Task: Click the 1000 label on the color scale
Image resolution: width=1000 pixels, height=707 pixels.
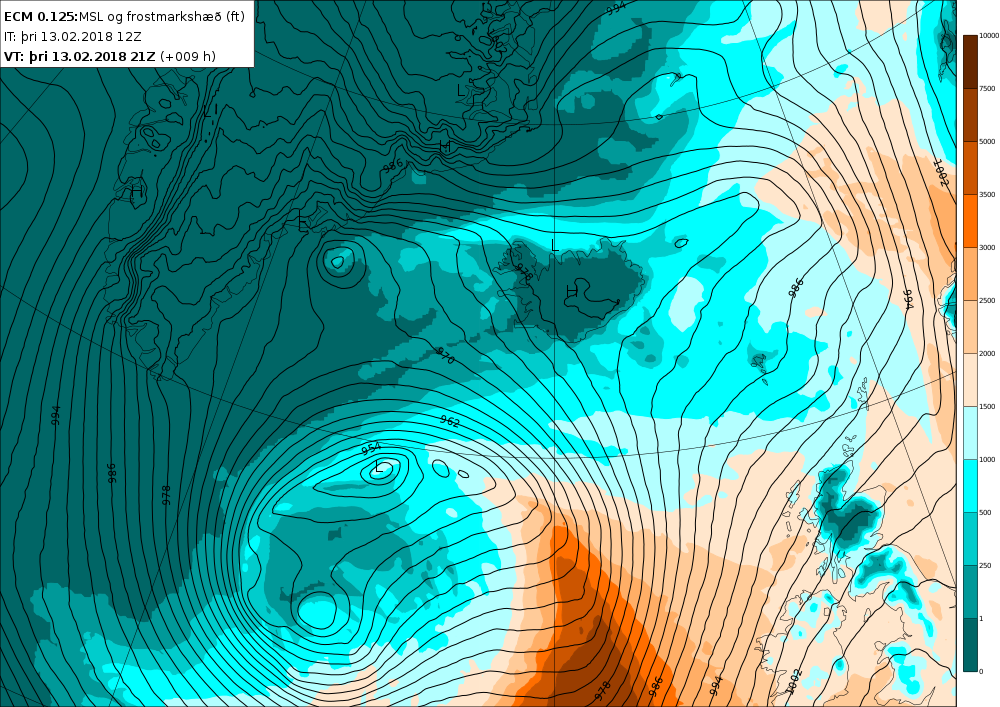Action: point(987,459)
